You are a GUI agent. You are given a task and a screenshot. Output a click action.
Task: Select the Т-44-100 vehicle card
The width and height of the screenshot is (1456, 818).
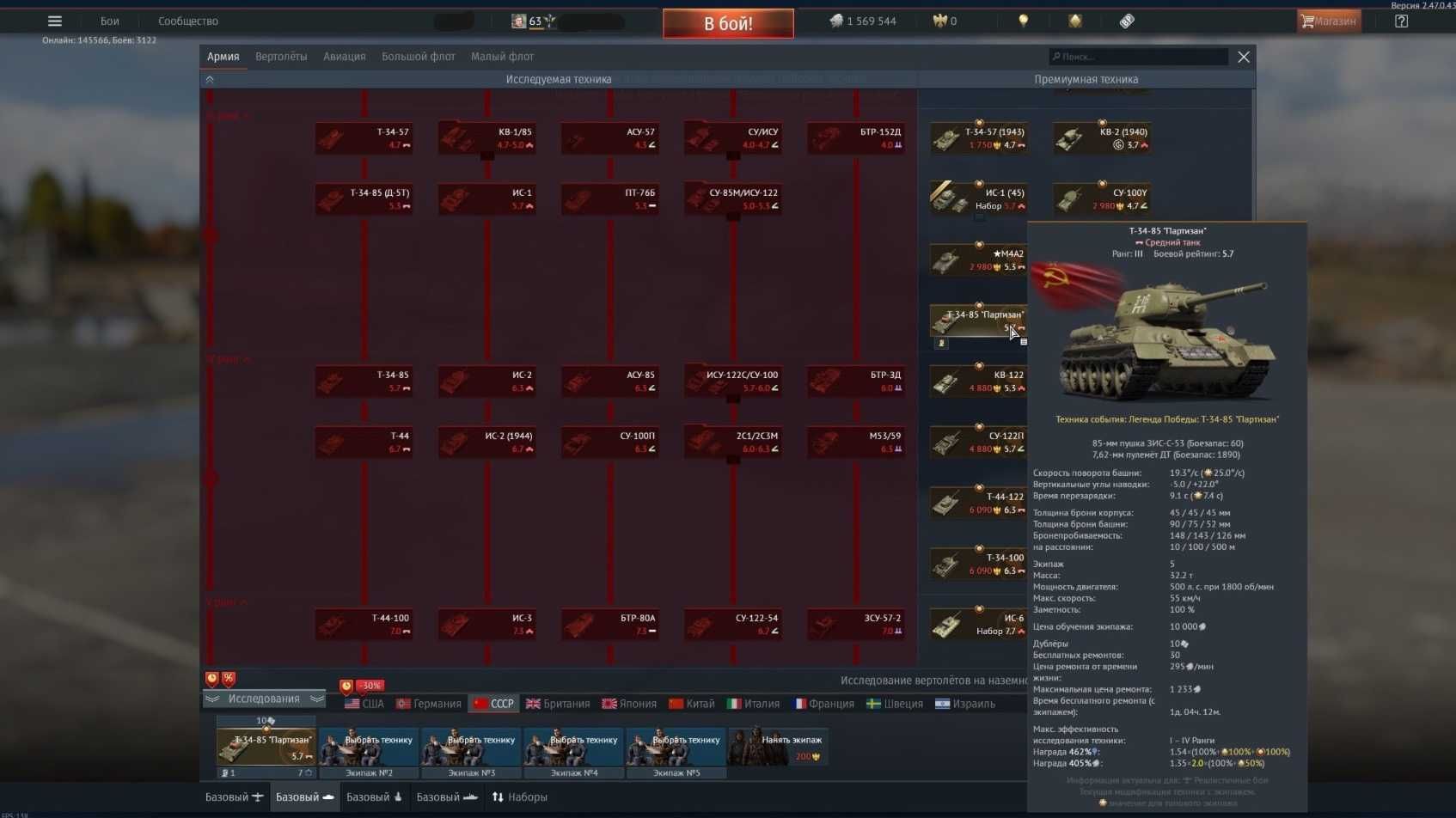(364, 625)
